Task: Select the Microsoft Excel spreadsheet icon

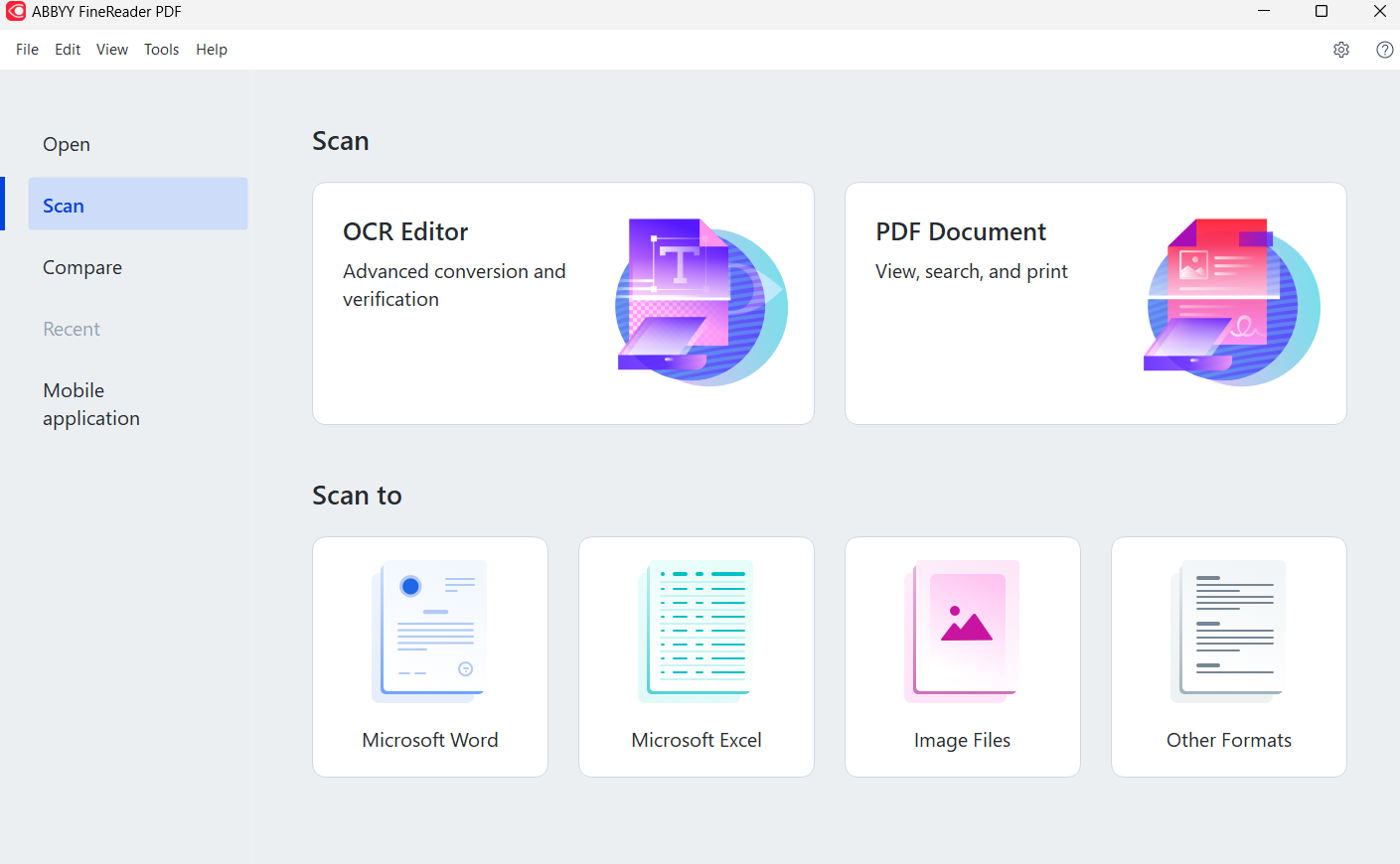Action: [696, 632]
